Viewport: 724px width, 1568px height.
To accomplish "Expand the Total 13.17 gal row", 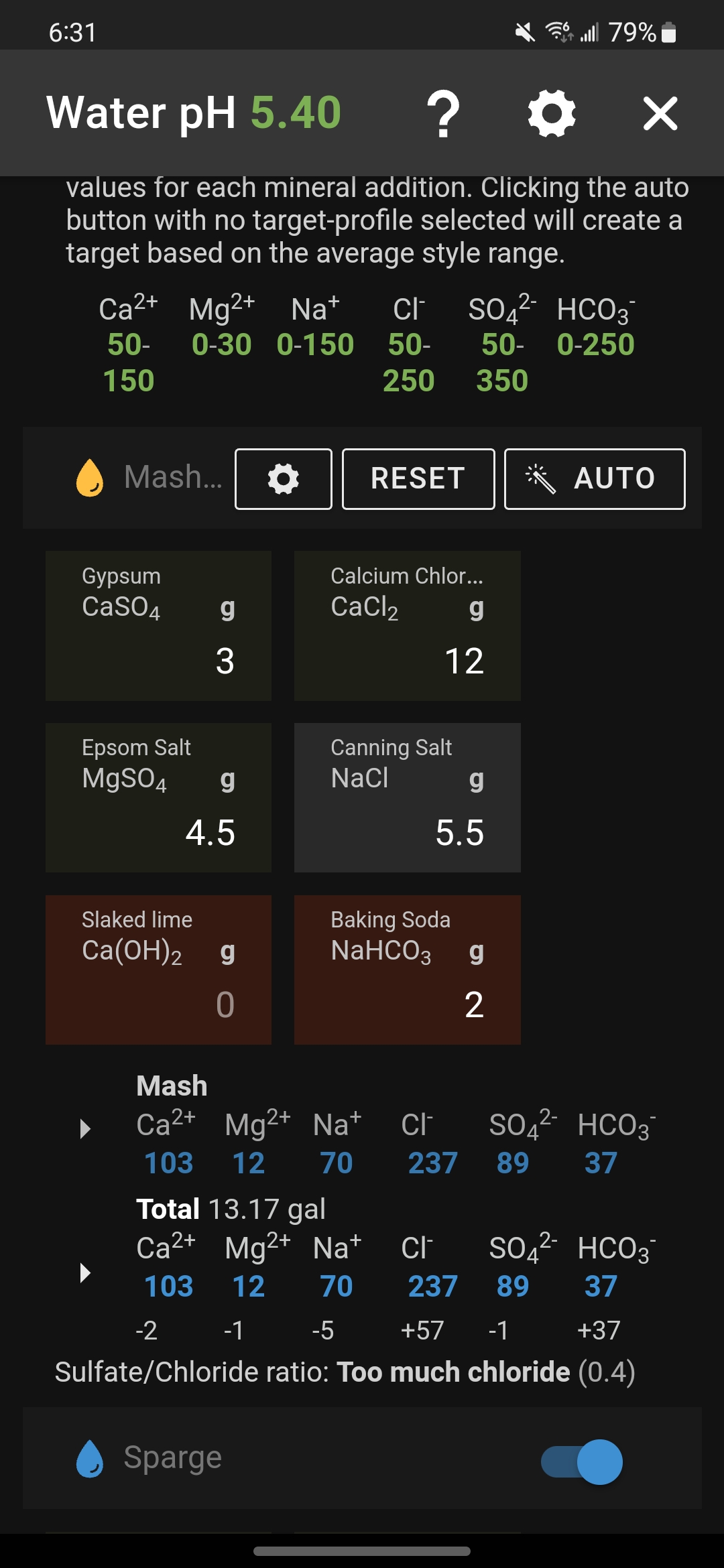I will click(x=85, y=1272).
